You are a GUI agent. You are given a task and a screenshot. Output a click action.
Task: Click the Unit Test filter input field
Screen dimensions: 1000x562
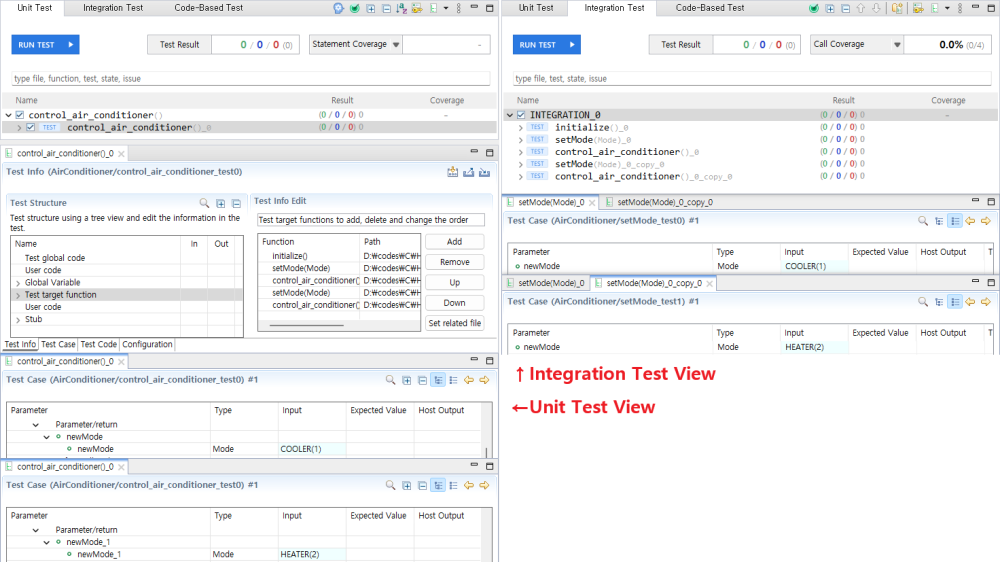[x=251, y=78]
